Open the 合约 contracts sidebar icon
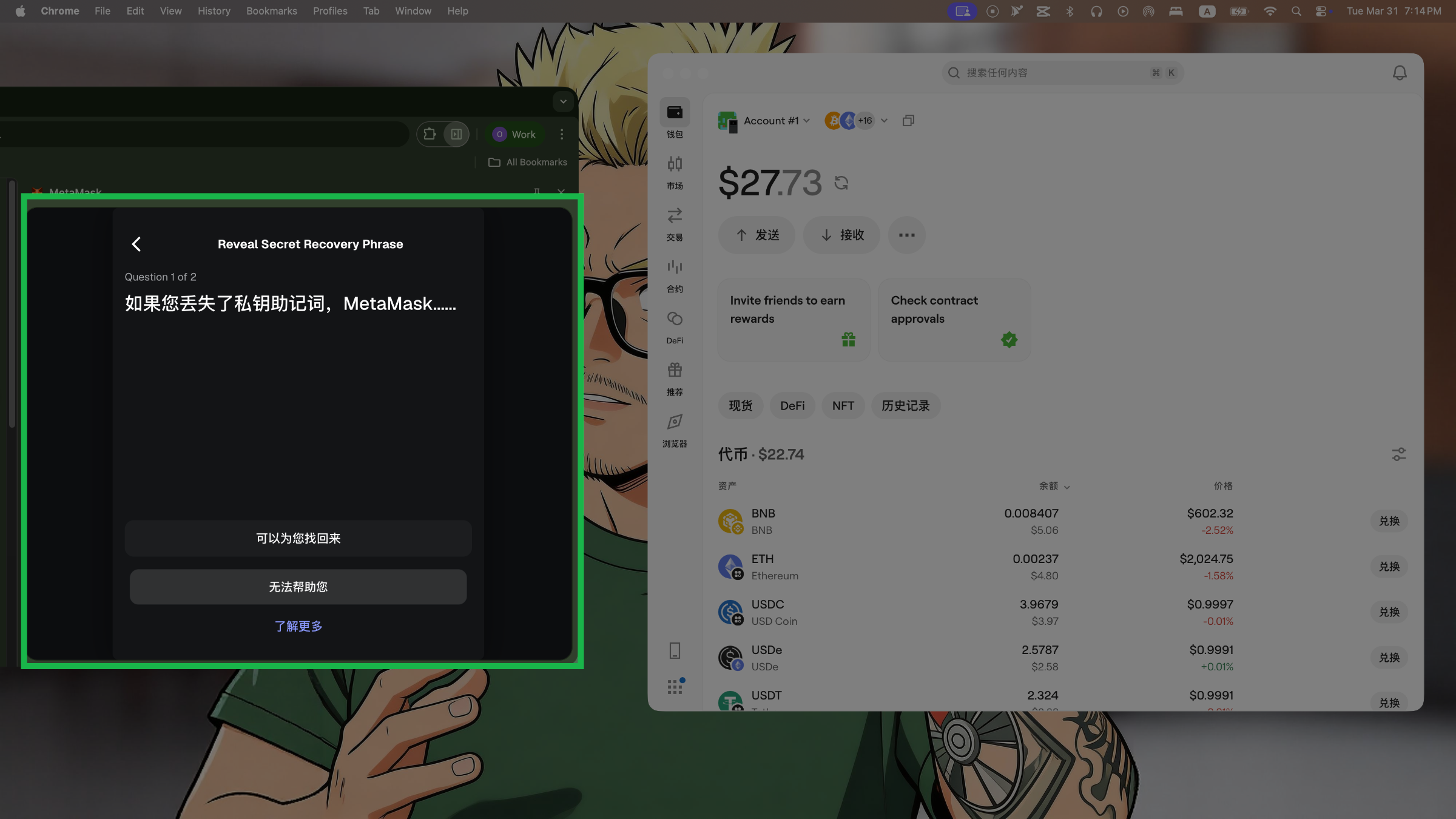 (x=675, y=275)
